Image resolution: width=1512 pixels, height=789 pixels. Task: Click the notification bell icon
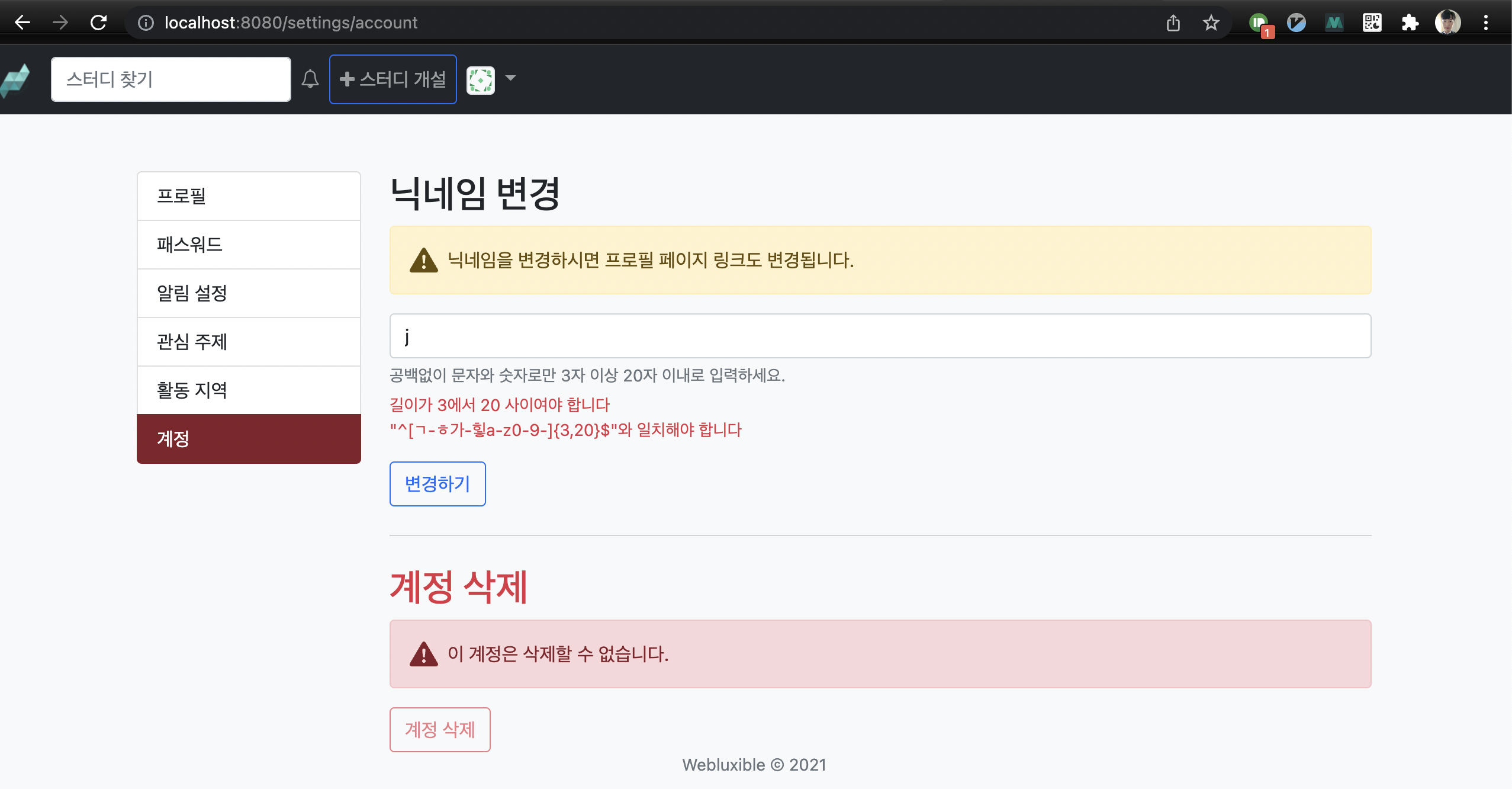coord(310,79)
